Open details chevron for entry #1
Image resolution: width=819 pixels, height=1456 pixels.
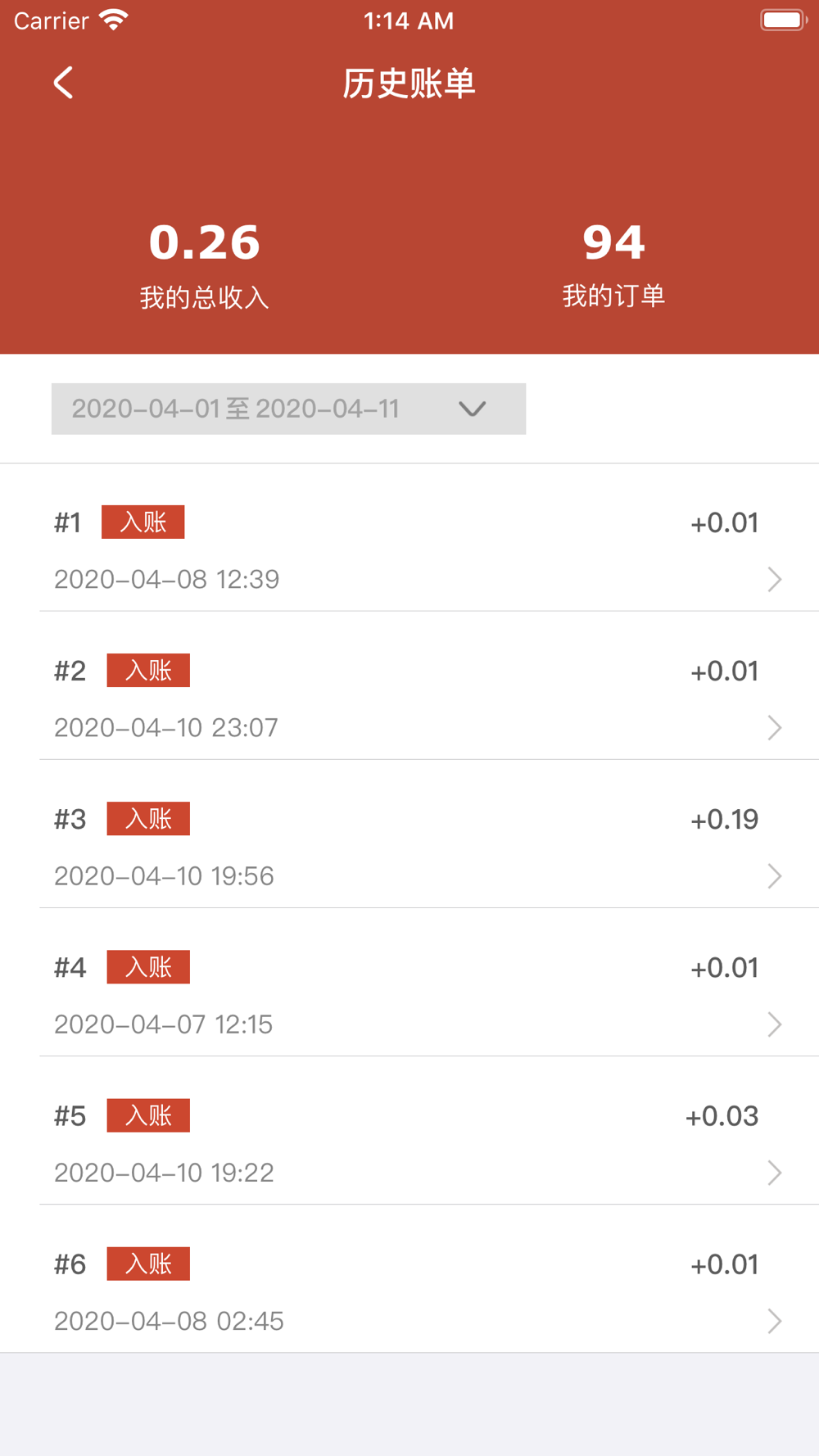[x=774, y=580]
